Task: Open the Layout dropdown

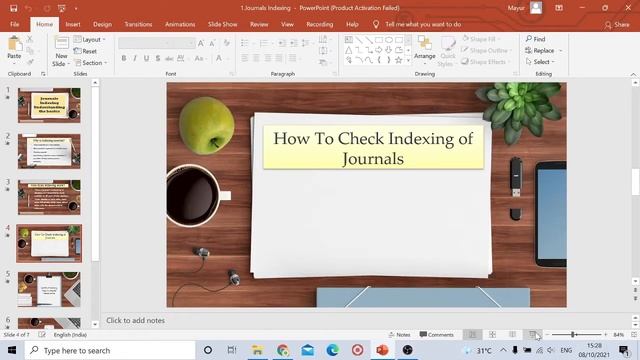Action: (90, 40)
